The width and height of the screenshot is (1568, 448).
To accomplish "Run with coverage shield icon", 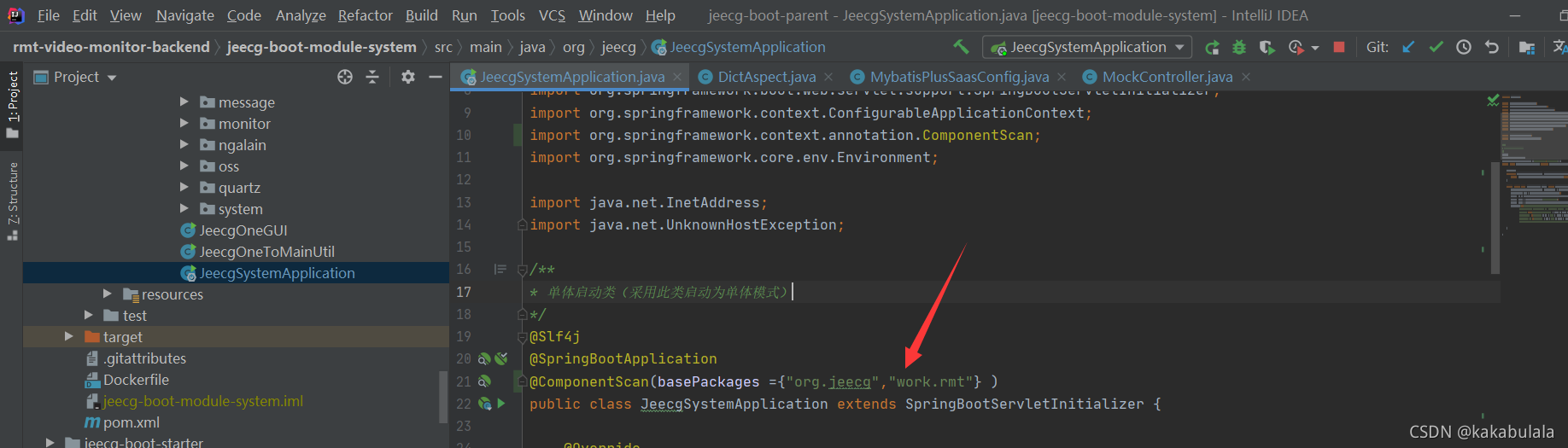I will coord(1267,48).
